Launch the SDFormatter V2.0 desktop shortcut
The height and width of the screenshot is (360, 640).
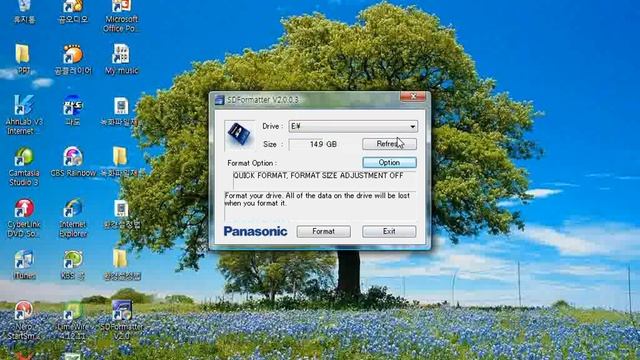point(122,321)
